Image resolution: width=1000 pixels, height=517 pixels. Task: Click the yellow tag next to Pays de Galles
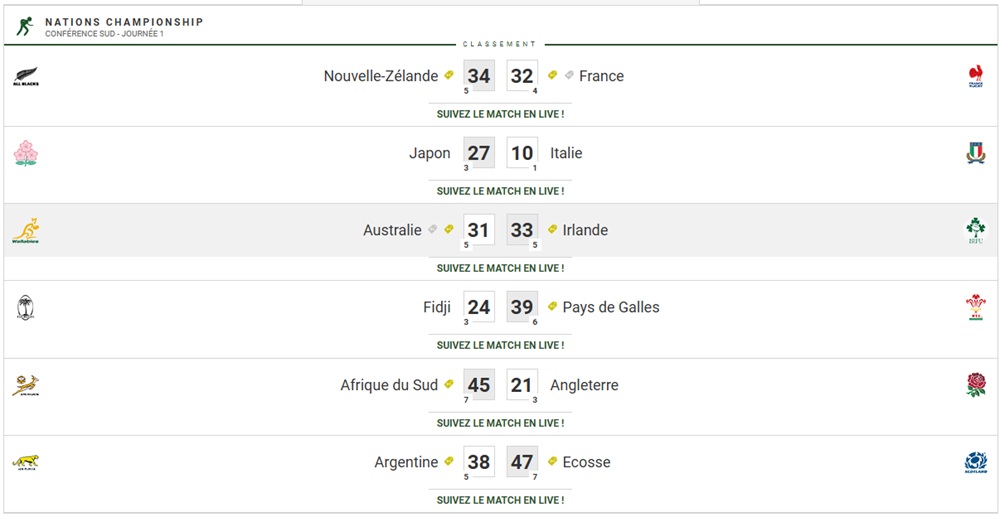(552, 307)
